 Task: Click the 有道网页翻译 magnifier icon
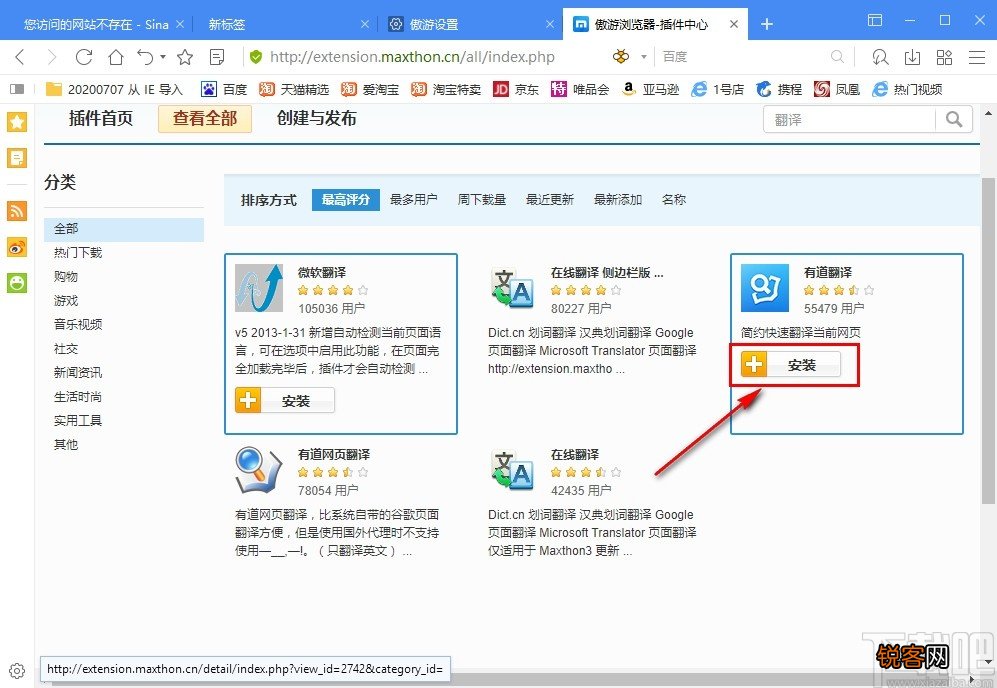[259, 471]
